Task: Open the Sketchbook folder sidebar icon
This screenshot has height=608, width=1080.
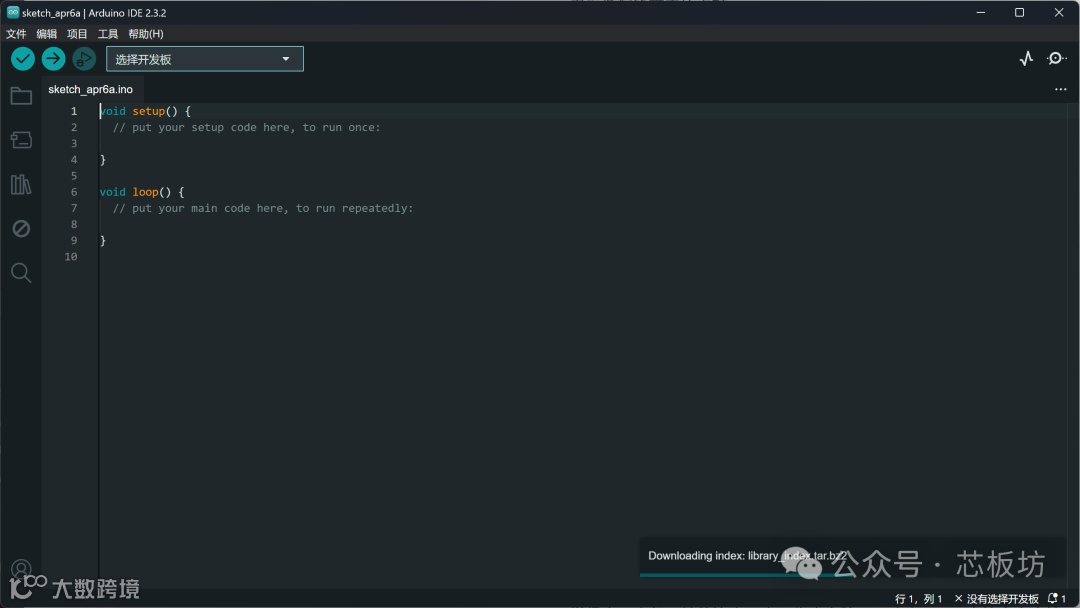Action: [21, 96]
